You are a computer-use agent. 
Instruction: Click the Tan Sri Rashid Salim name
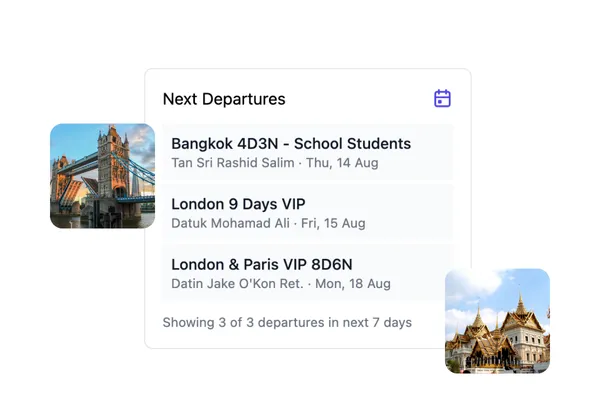[x=233, y=162]
